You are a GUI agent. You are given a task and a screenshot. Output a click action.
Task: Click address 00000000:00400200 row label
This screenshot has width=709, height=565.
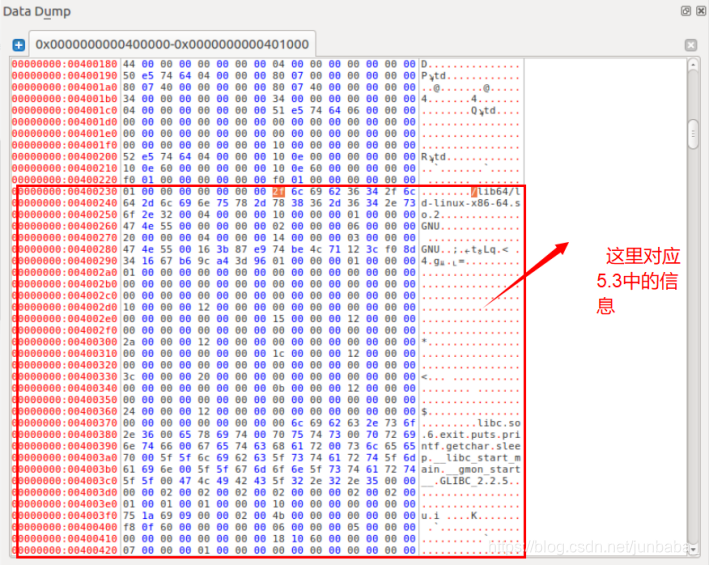[x=65, y=157]
